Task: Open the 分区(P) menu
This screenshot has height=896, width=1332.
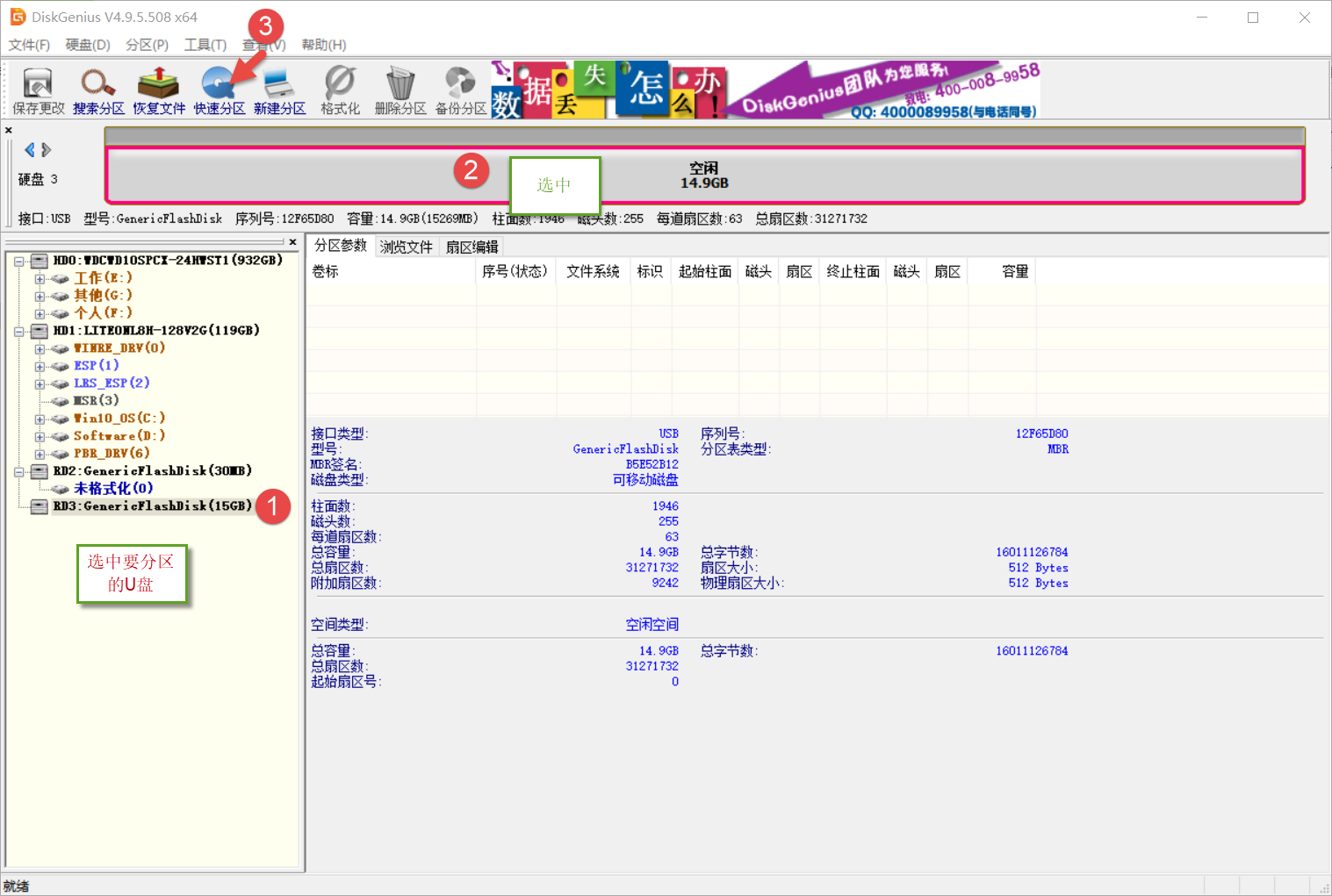Action: click(x=147, y=45)
